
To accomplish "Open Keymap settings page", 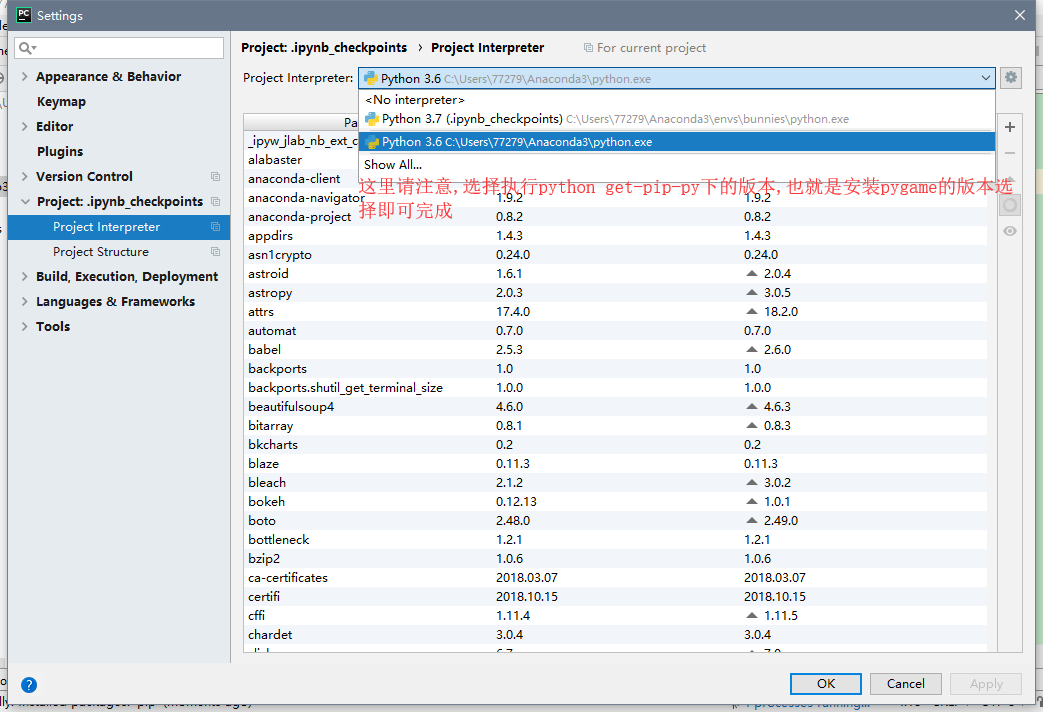I will 61,102.
